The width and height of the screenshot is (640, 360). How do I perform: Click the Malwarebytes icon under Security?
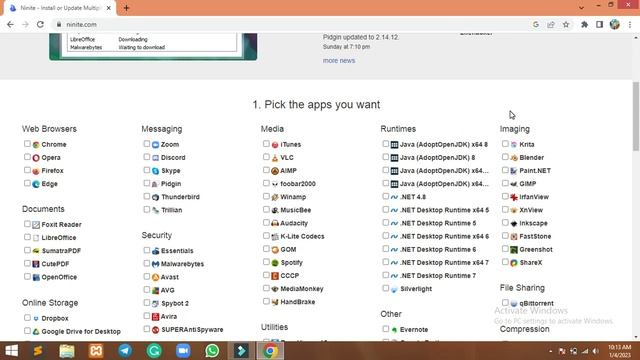click(x=156, y=264)
